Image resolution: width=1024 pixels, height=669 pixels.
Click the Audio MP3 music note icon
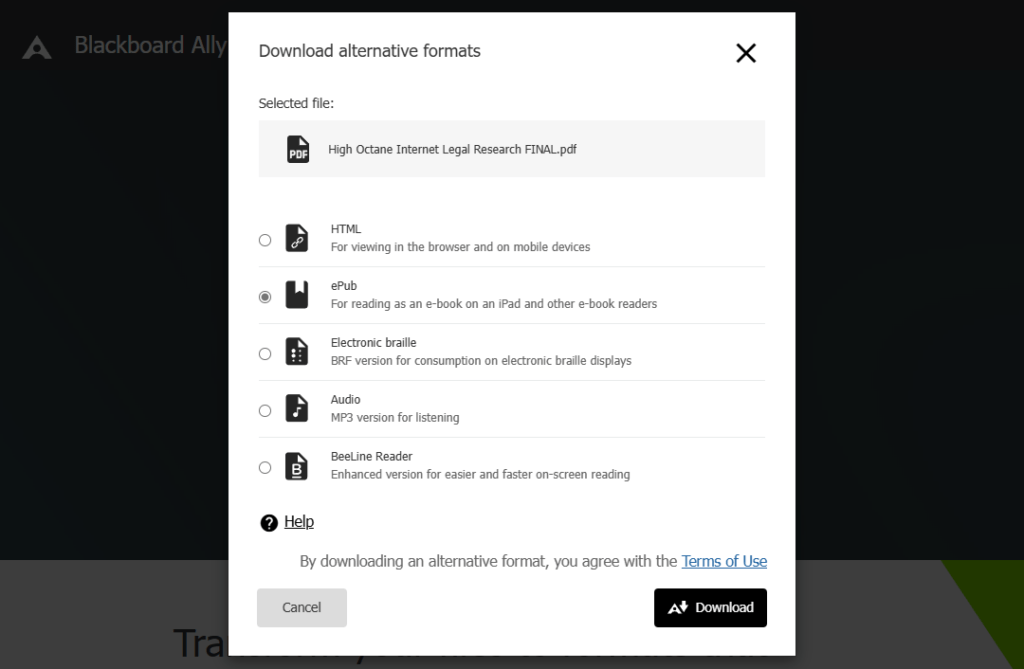coord(297,410)
